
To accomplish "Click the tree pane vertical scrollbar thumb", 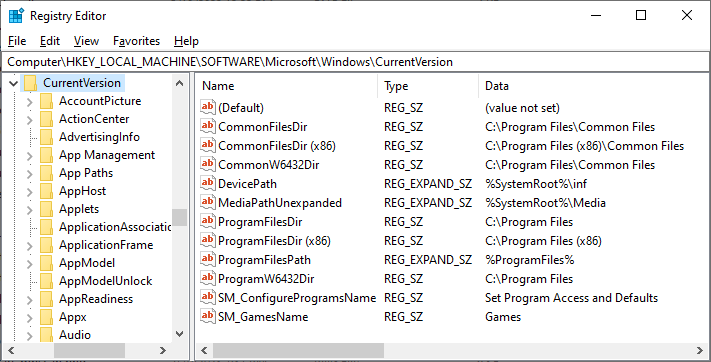I will tap(180, 217).
